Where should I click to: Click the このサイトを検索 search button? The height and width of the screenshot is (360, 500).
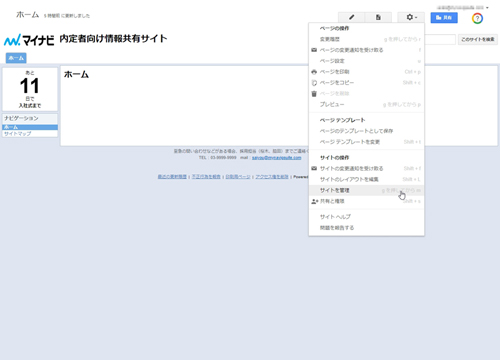[x=478, y=39]
